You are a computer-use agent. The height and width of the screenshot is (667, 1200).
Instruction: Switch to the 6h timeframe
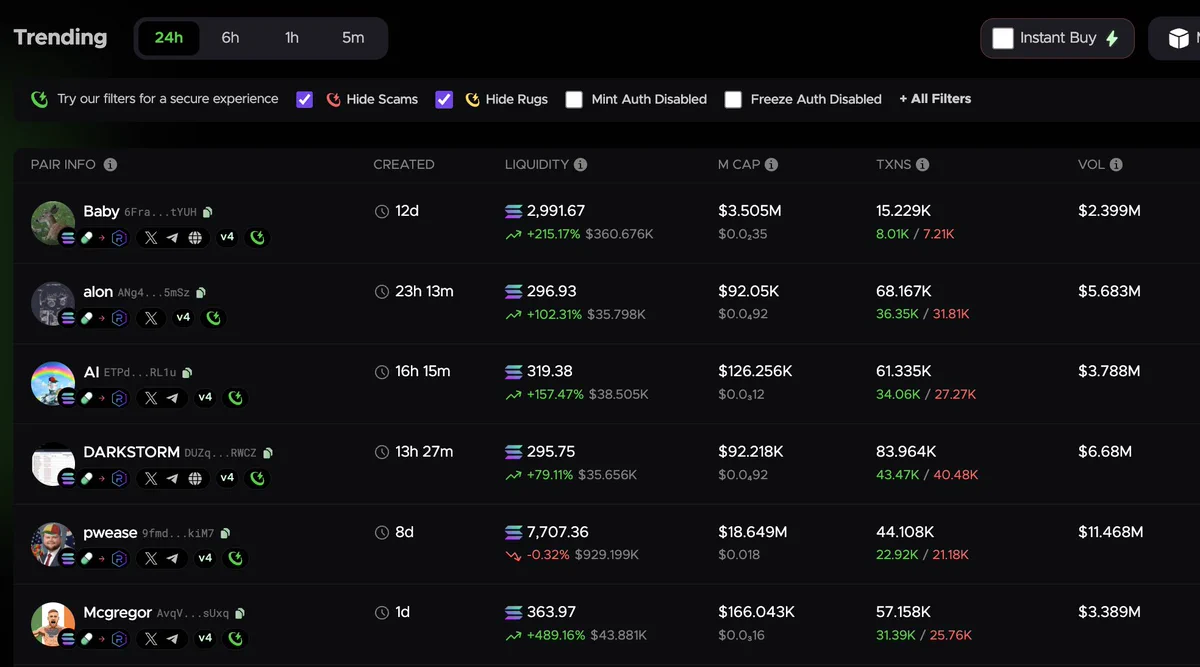click(x=230, y=38)
